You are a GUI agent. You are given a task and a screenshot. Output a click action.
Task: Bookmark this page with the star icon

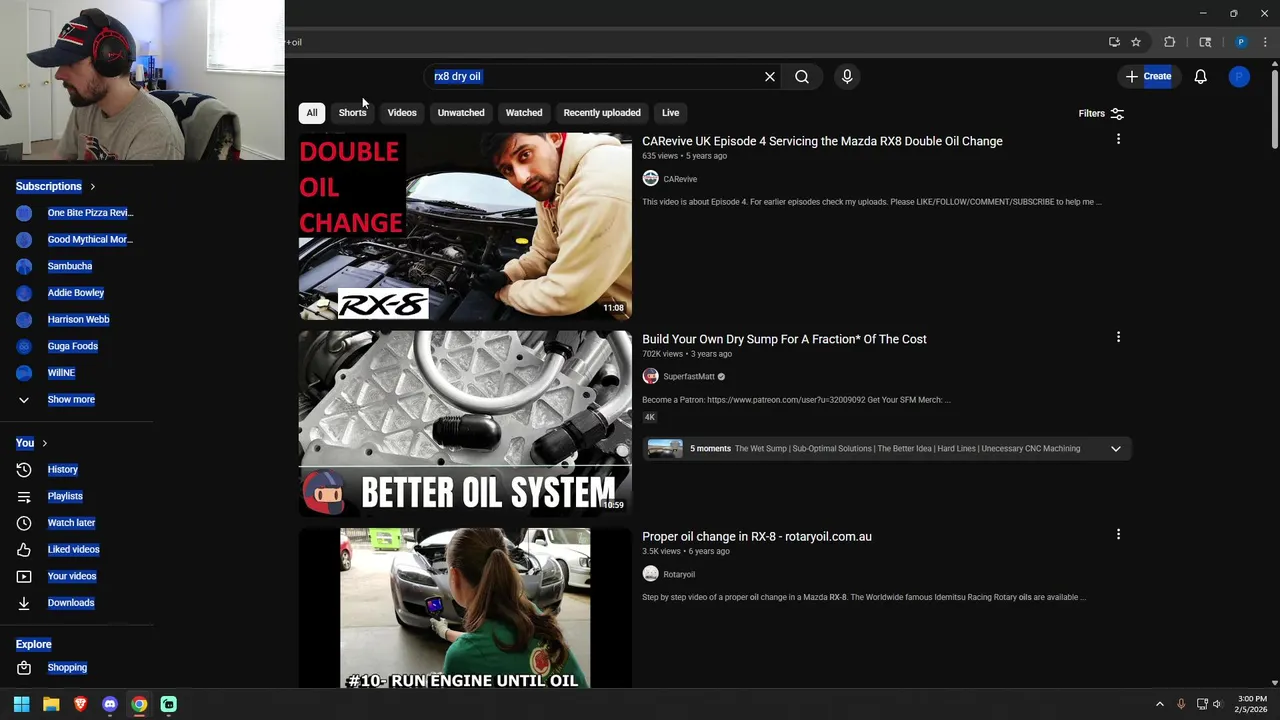tap(1136, 42)
